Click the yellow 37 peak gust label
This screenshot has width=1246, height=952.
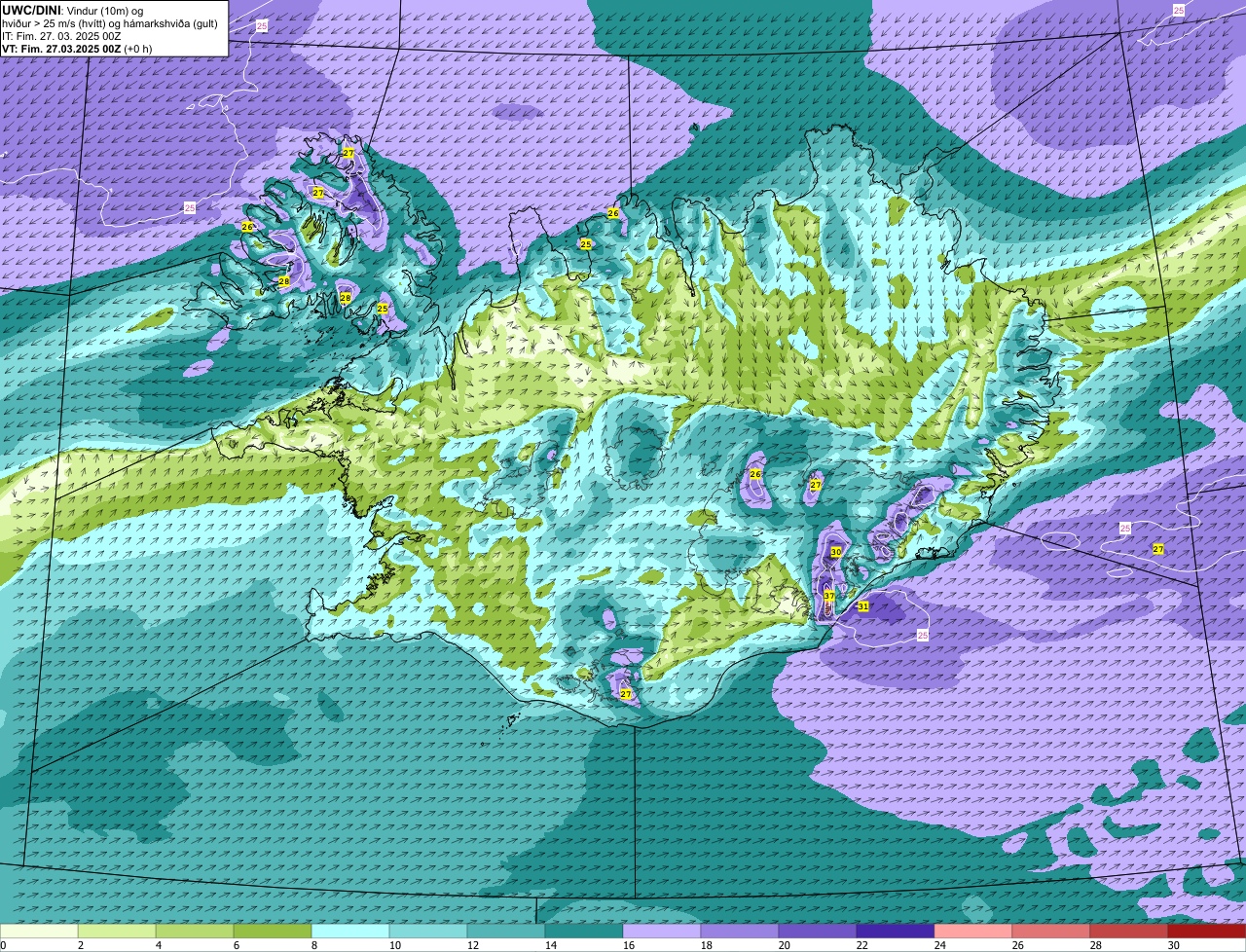(x=828, y=596)
